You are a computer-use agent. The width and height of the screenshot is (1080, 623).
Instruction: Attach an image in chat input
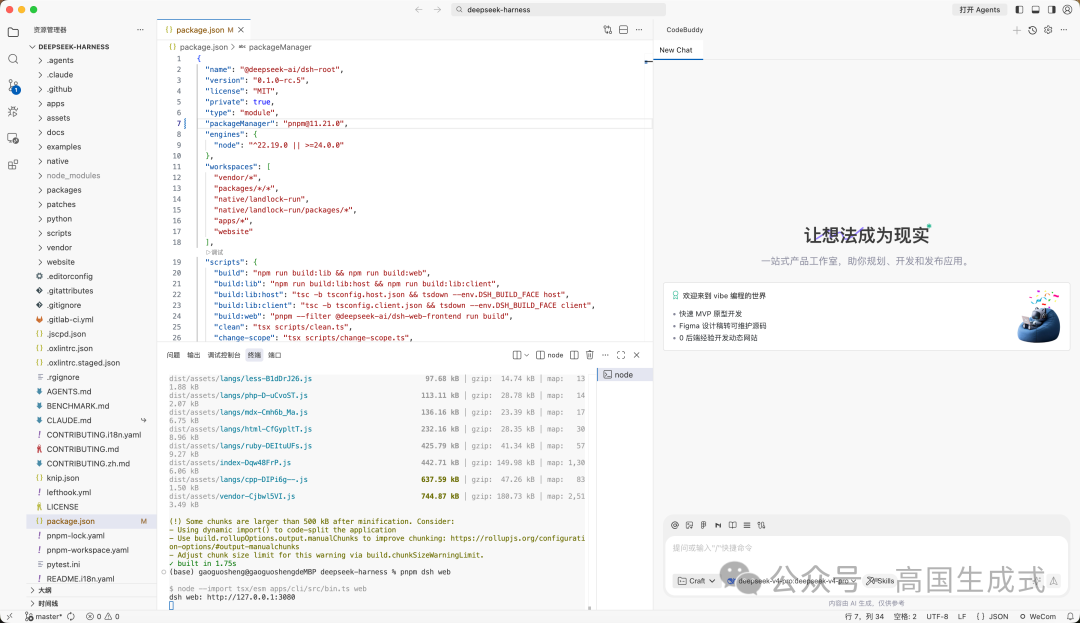tap(689, 525)
